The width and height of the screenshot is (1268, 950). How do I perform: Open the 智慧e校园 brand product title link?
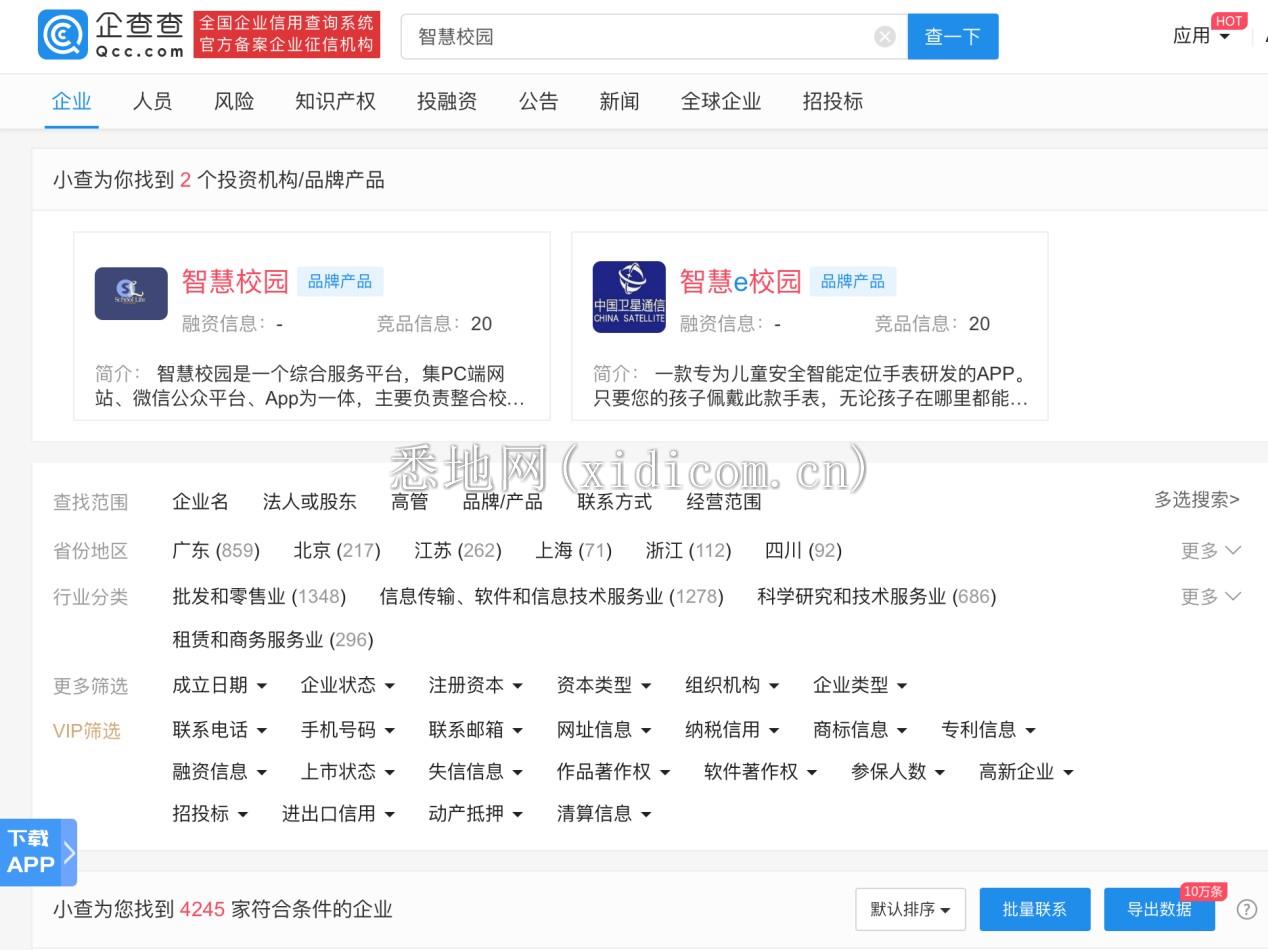pos(740,281)
